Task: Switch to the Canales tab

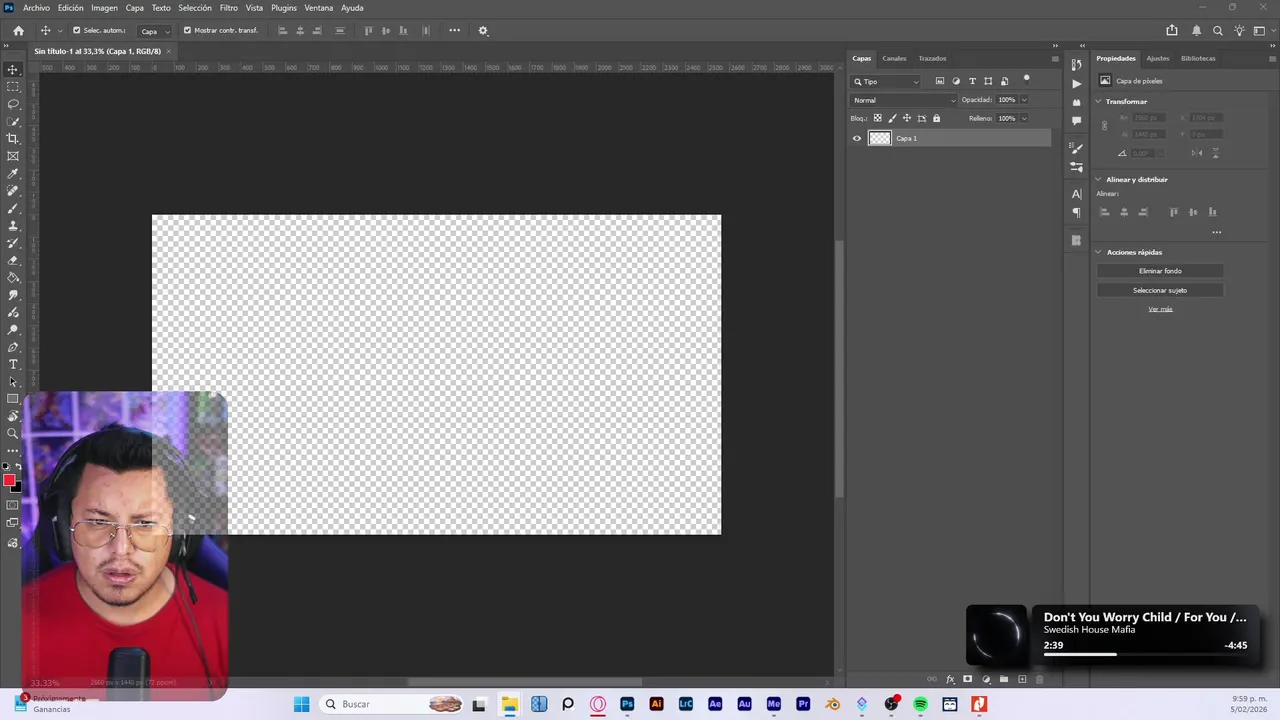Action: 894,58
